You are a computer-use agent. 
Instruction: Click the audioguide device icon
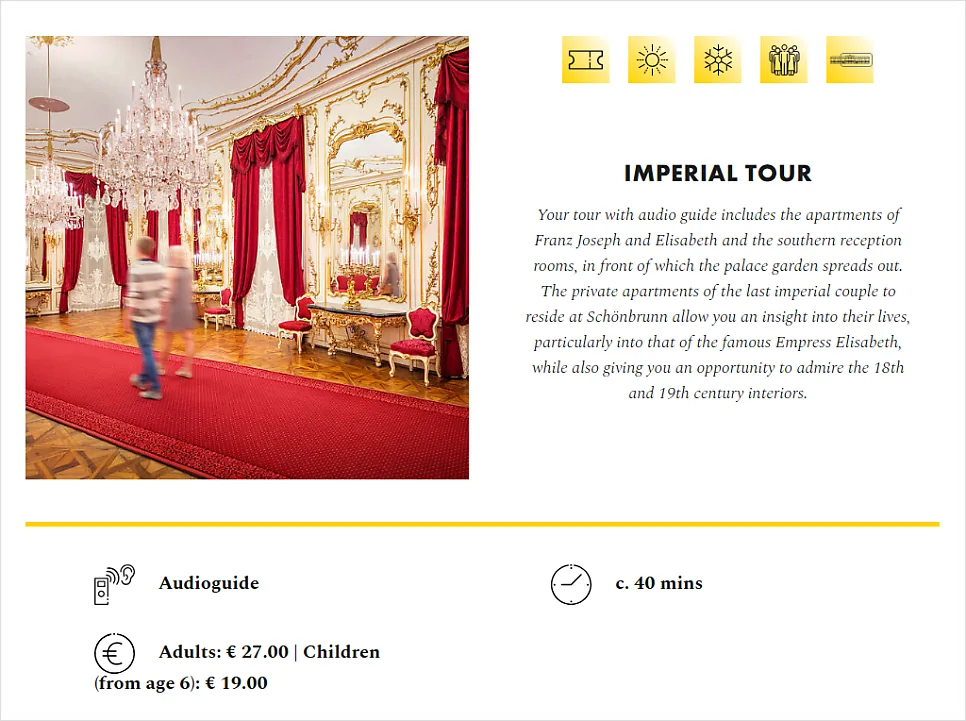(x=113, y=584)
